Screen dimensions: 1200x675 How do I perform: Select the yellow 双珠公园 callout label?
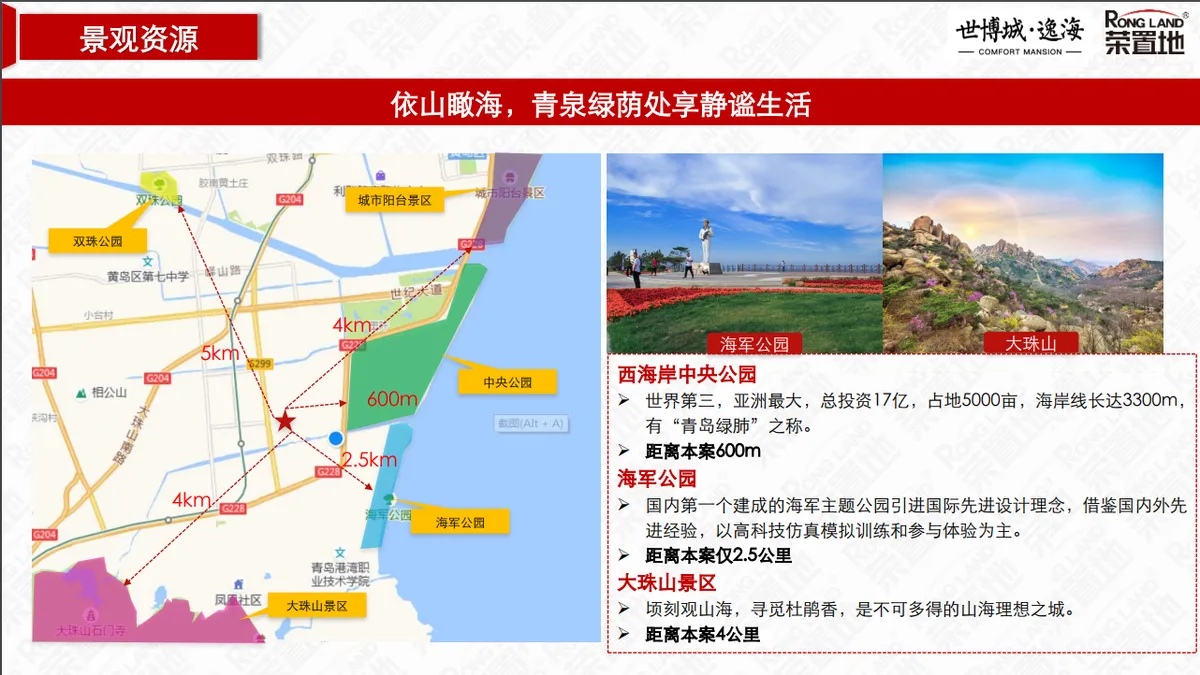97,241
